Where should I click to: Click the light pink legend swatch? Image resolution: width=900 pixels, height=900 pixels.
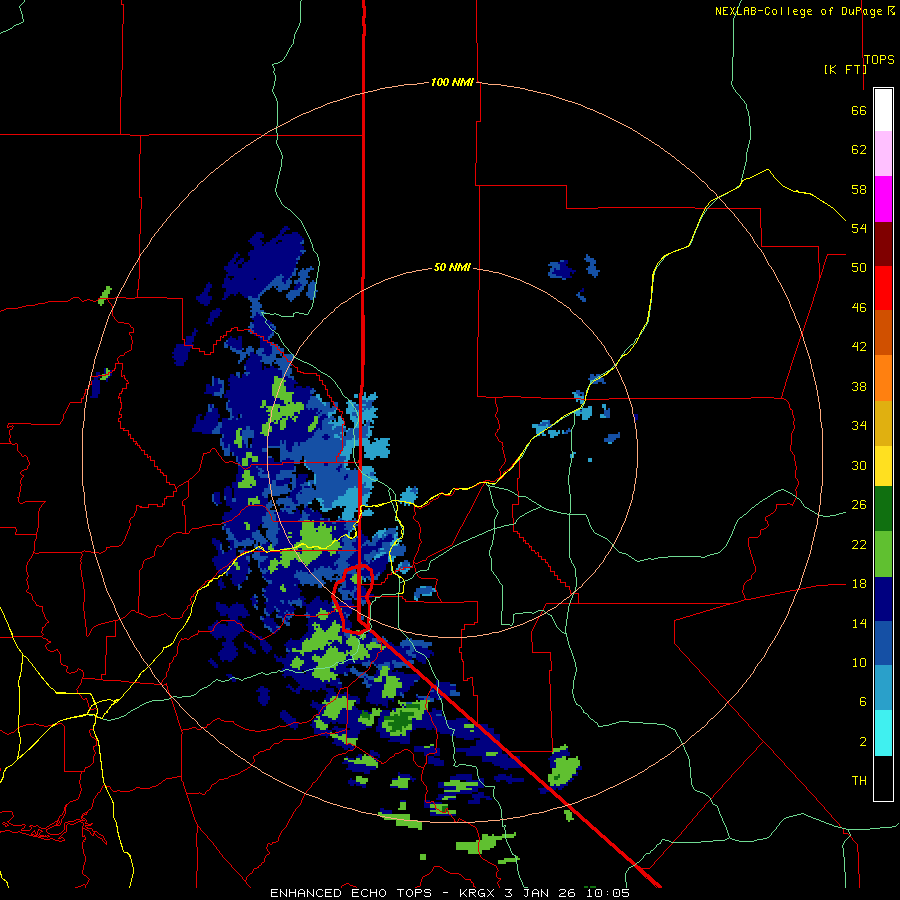click(x=883, y=153)
